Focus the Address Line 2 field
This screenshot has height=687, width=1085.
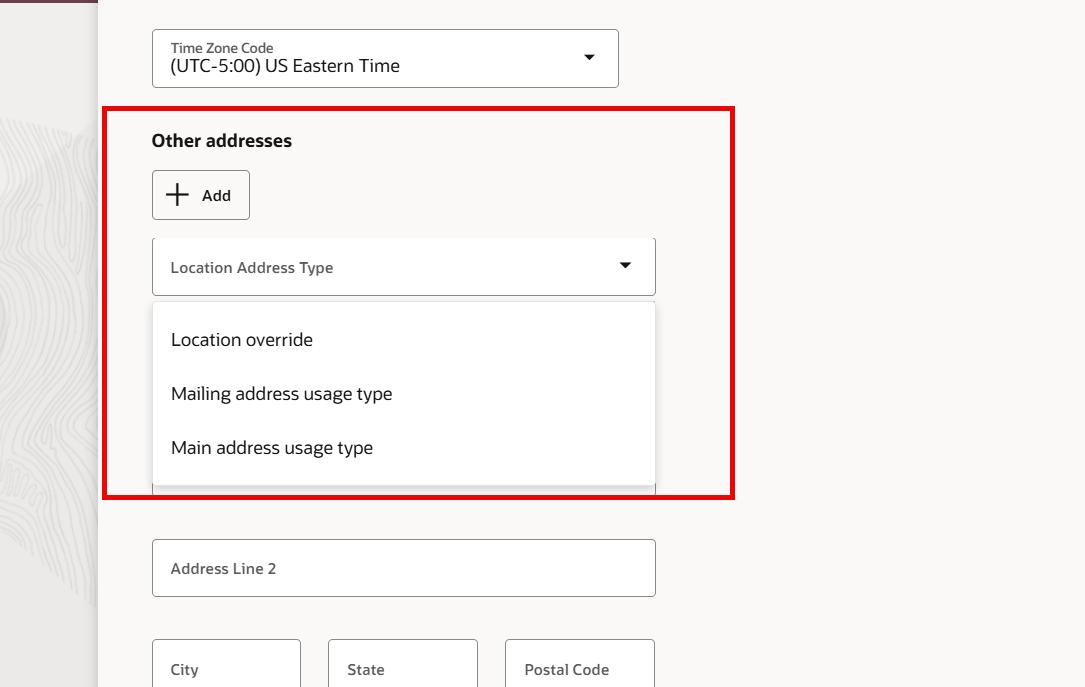point(403,568)
